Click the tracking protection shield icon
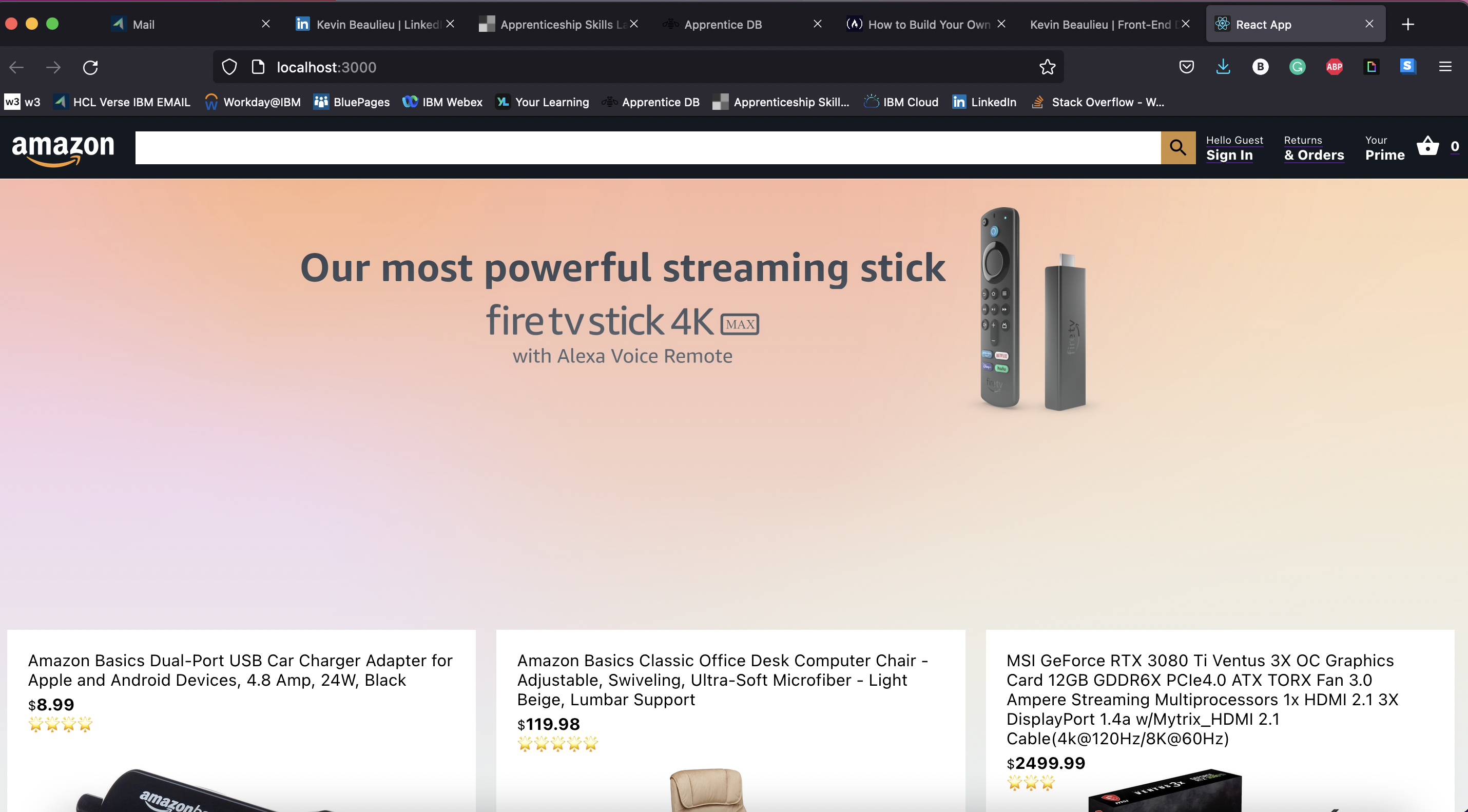The image size is (1468, 812). tap(229, 67)
